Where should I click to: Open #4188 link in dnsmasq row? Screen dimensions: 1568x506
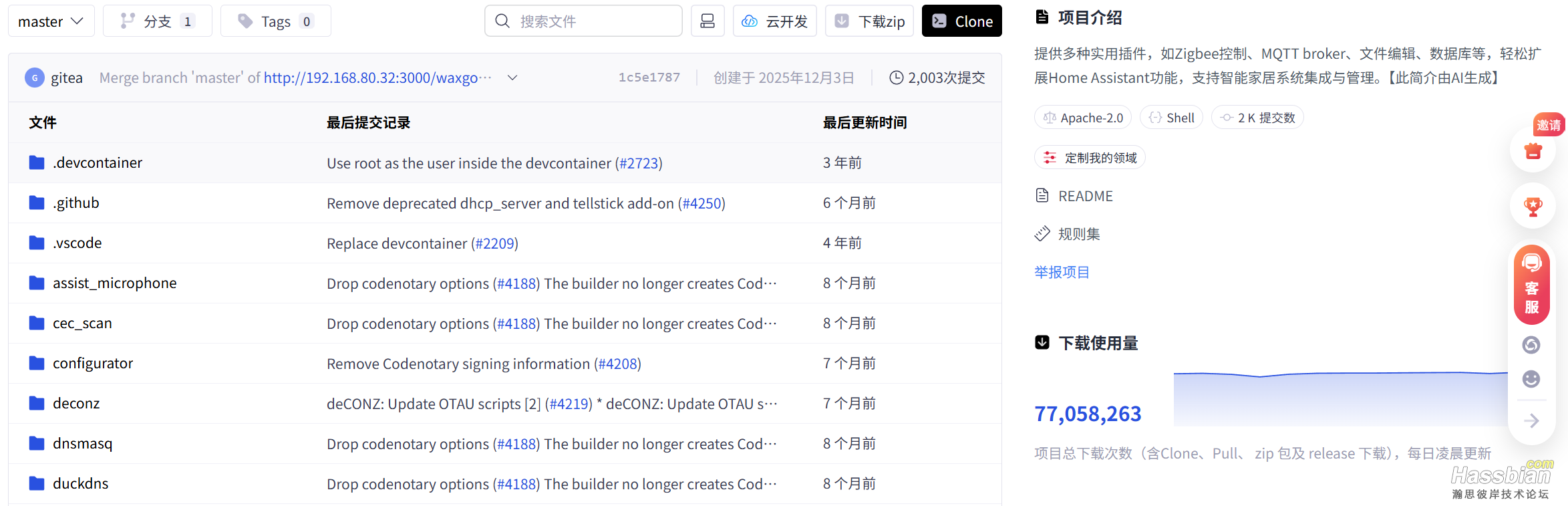coord(516,444)
